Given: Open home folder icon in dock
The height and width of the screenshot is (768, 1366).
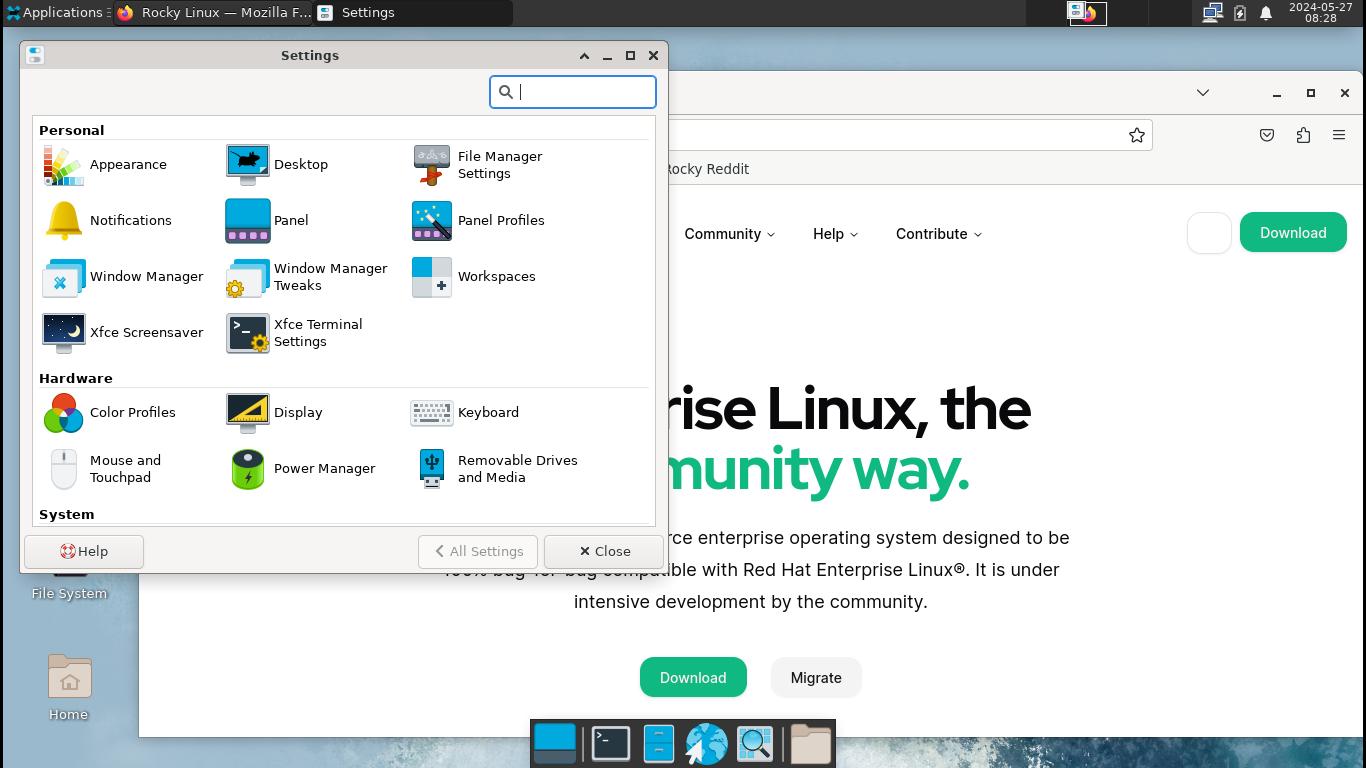Looking at the screenshot, I should click(x=811, y=744).
